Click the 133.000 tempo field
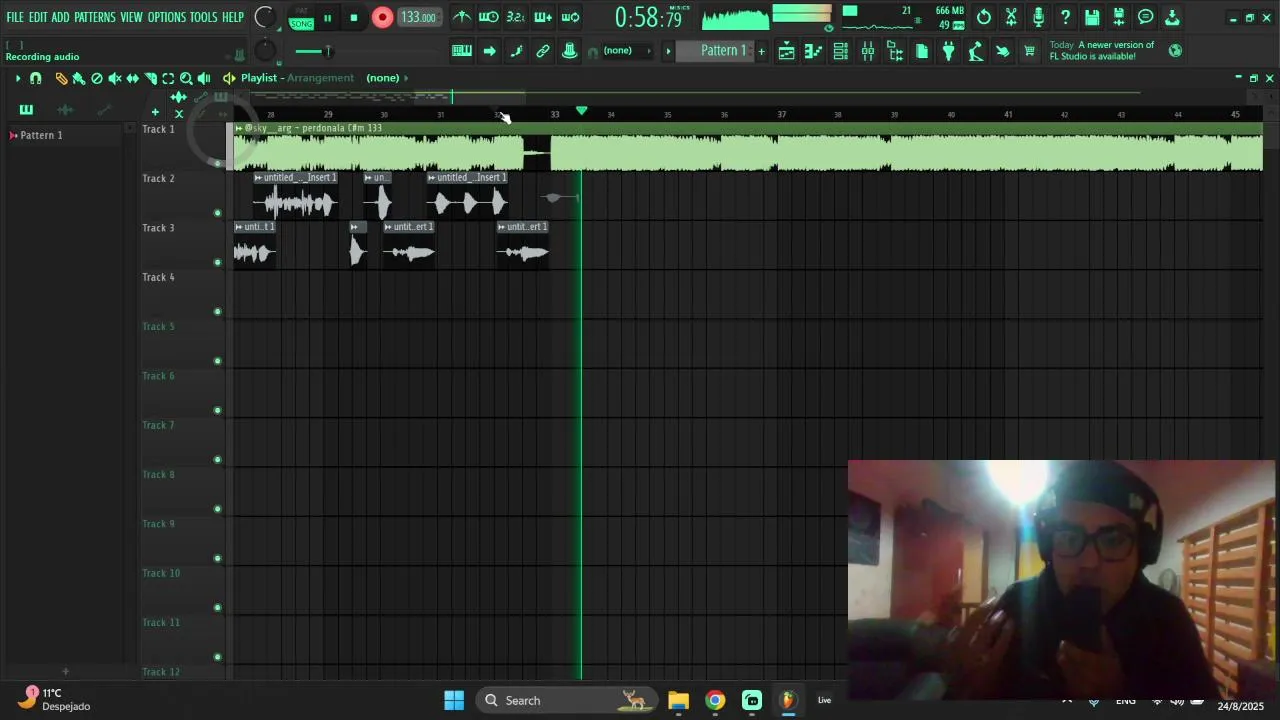This screenshot has width=1280, height=720. 418,17
